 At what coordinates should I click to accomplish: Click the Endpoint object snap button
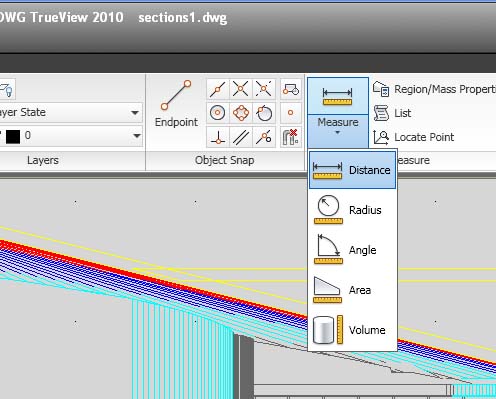click(176, 104)
